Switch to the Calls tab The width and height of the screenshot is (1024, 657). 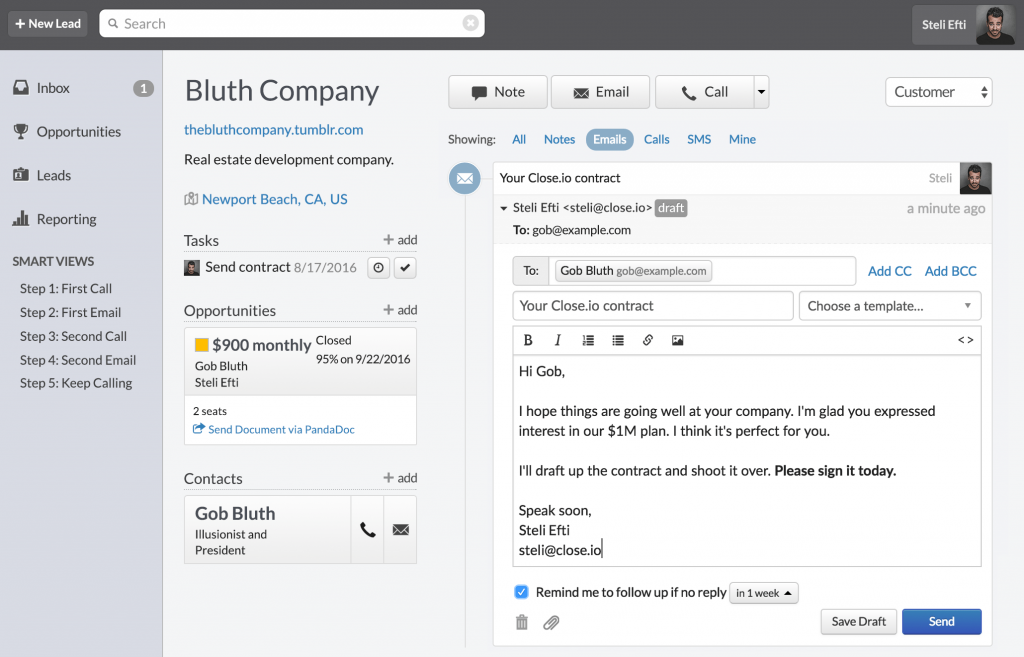656,139
